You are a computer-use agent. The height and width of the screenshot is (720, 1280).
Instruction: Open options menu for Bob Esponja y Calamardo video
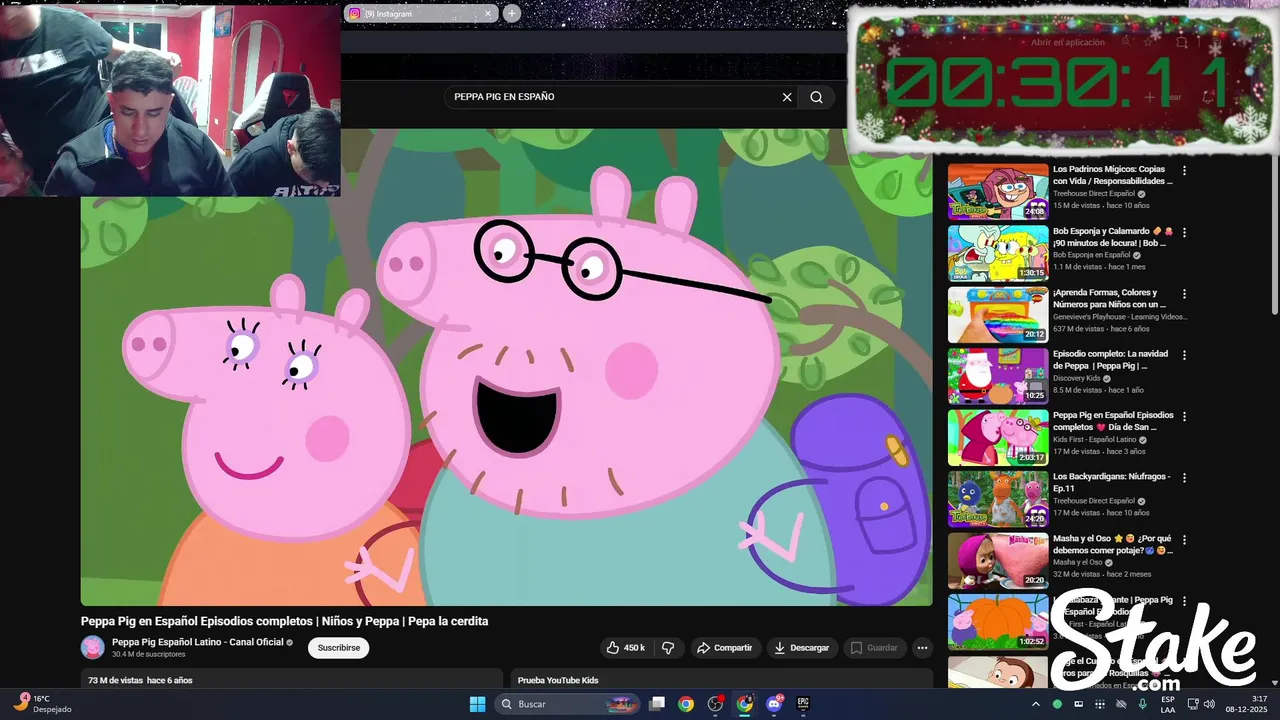click(x=1185, y=233)
